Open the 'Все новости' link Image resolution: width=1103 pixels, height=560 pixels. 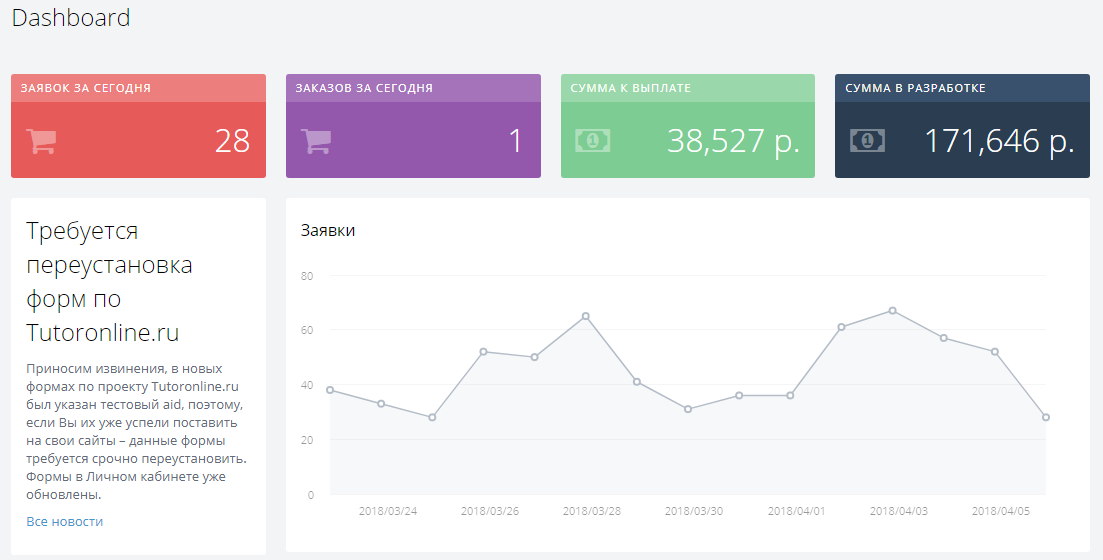[64, 521]
